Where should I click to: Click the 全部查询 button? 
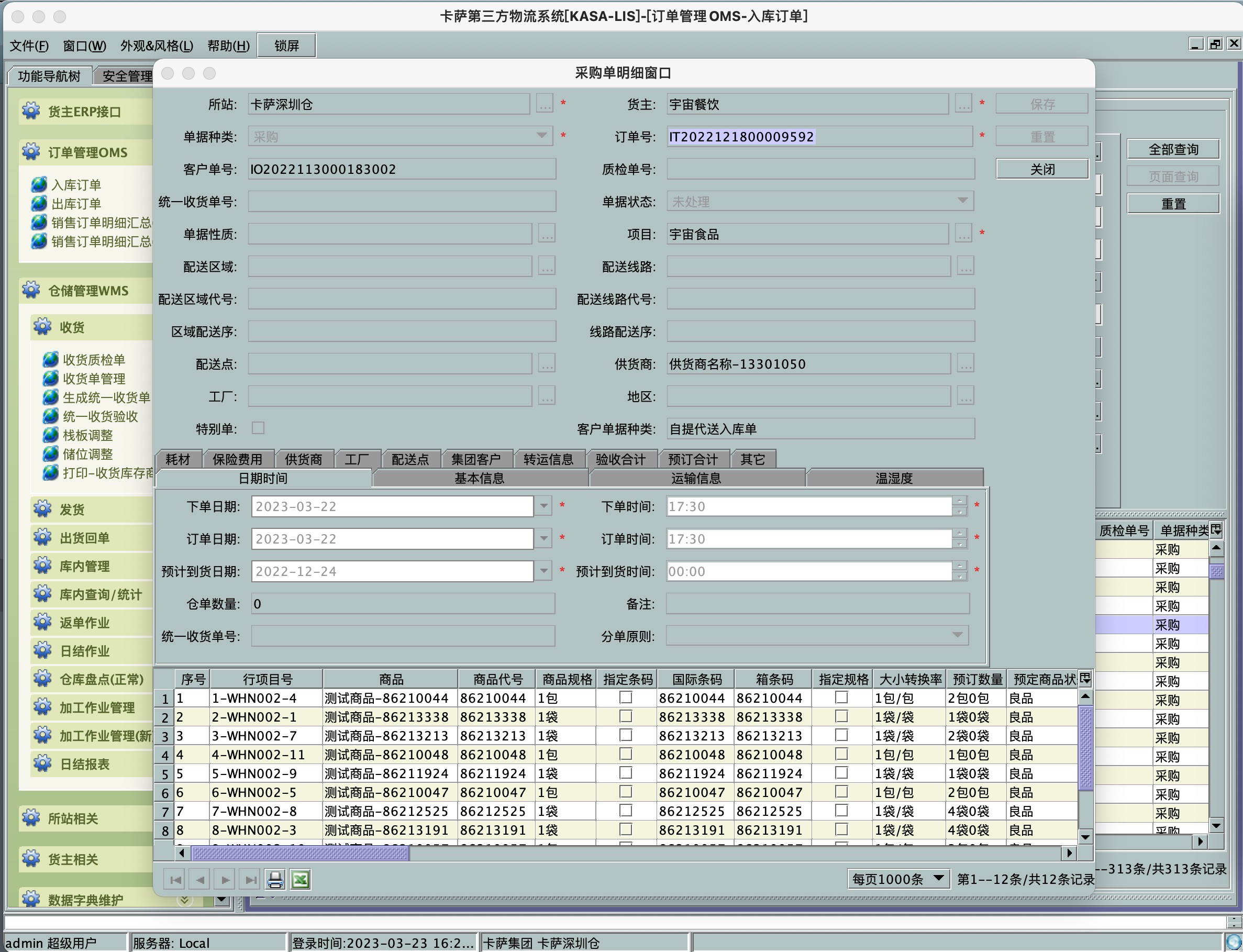(1173, 149)
